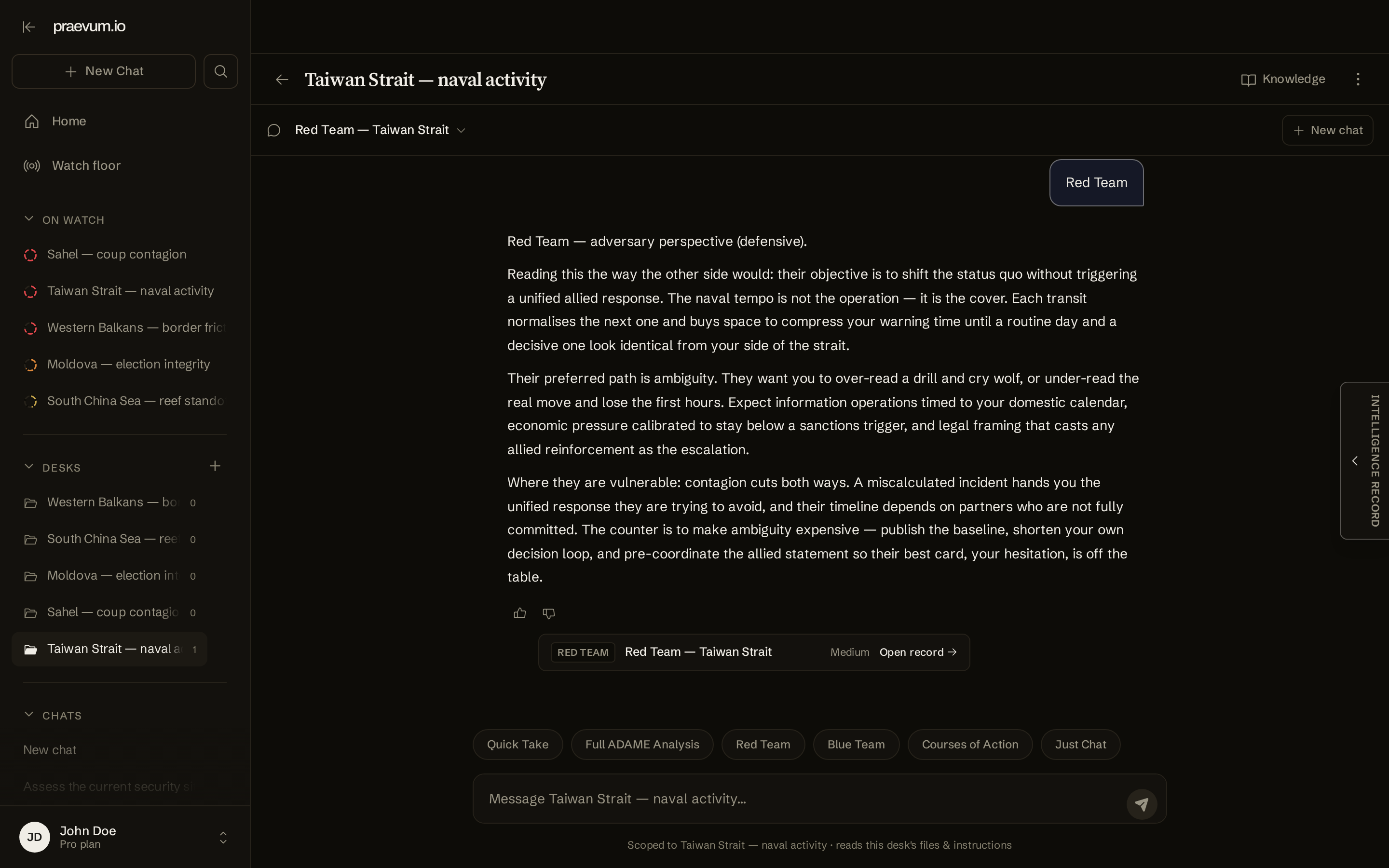
Task: Click the thumbs up feedback icon
Action: coord(520,613)
